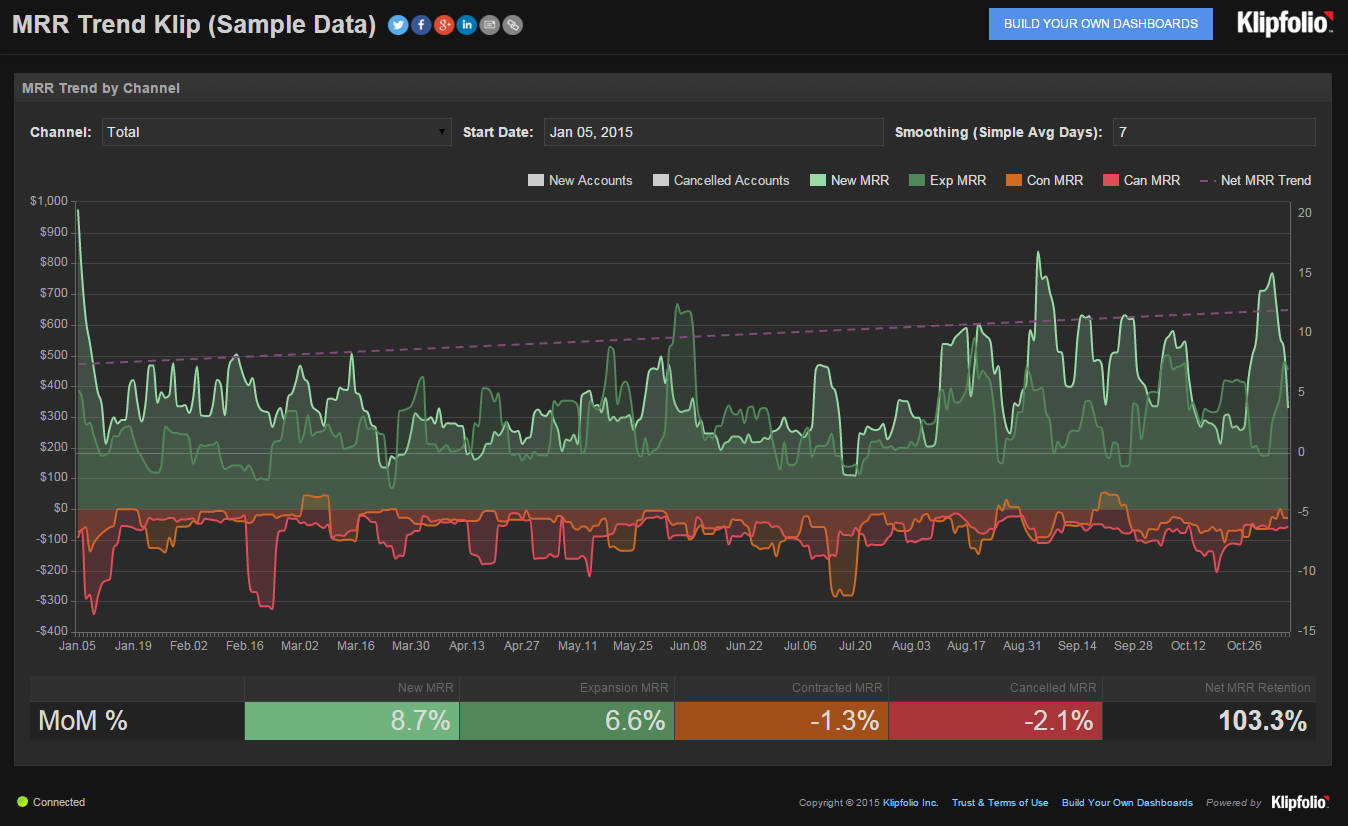Share the dashboard on Google+
1348x826 pixels.
pos(443,24)
